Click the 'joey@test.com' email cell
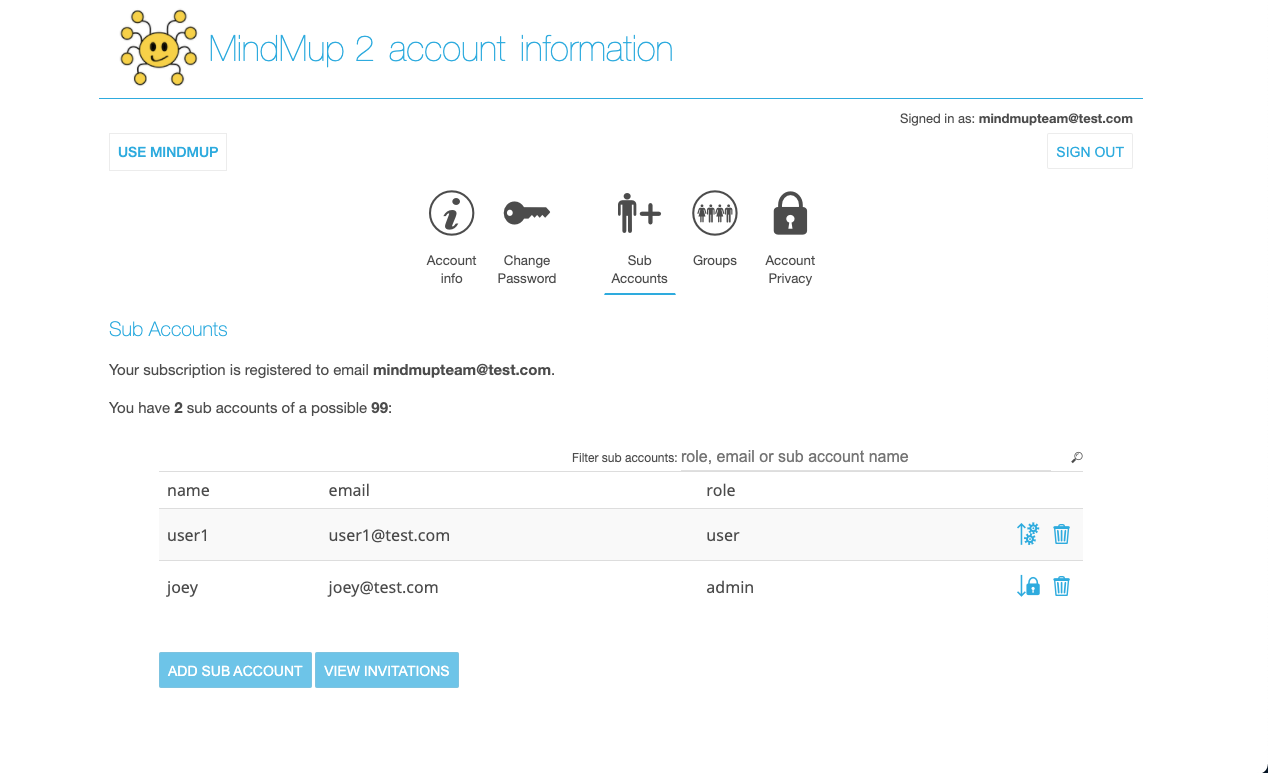The image size is (1268, 773). tap(383, 587)
